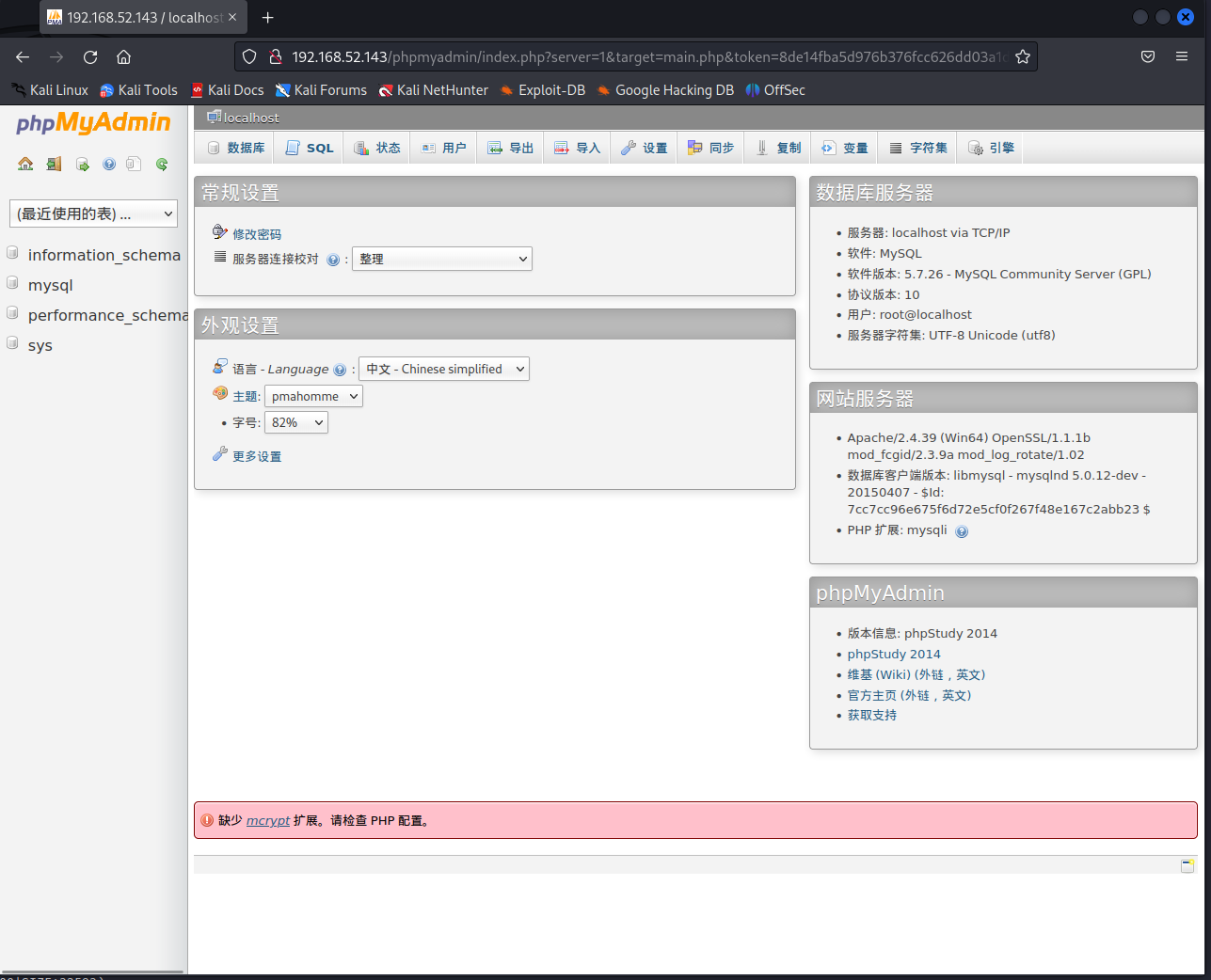
Task: Open the 变量 variables tab
Action: (x=845, y=148)
